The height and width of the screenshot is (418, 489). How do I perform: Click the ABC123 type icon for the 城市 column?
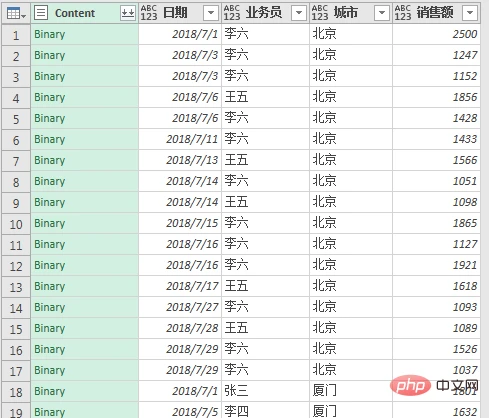pos(320,13)
